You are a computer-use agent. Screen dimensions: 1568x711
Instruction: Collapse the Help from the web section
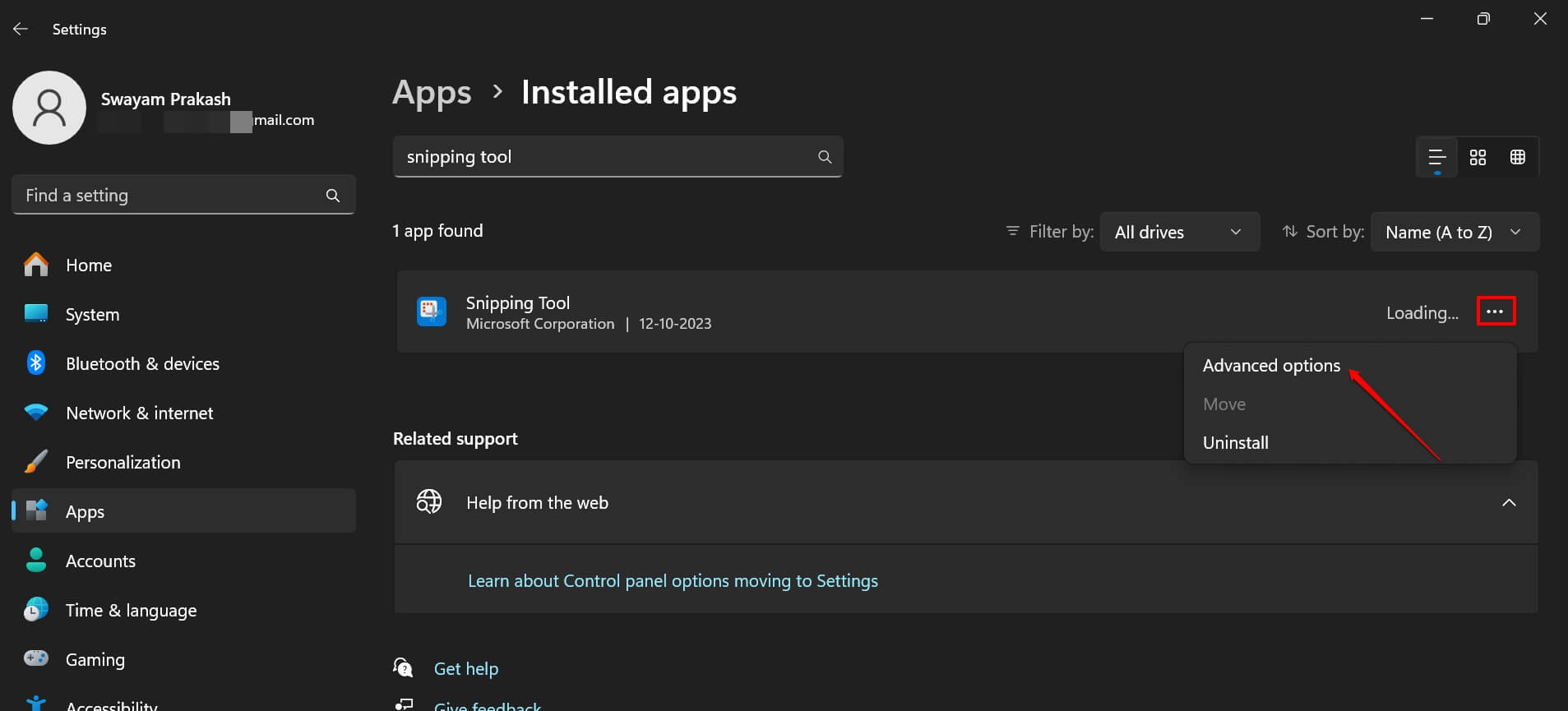point(1508,502)
